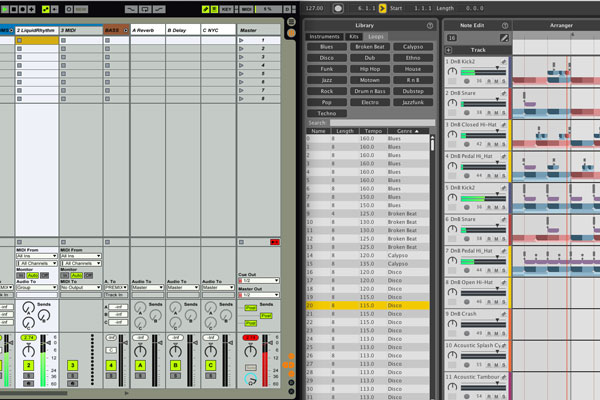Click the Ableton transport Play button
Screen dimensions: 600x400
point(5,9)
